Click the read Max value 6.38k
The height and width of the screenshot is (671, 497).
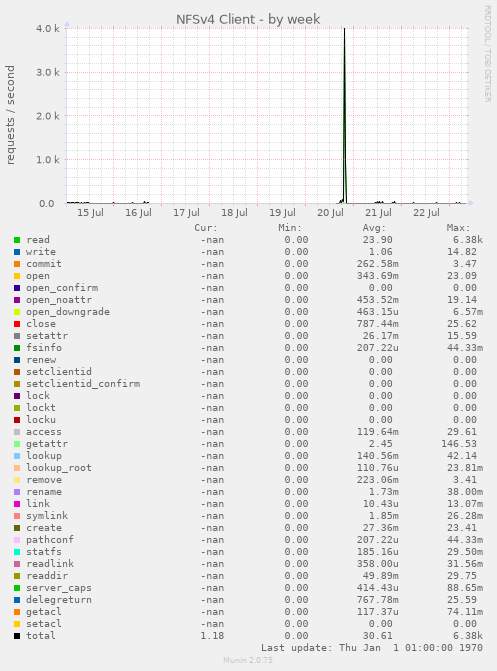click(468, 240)
